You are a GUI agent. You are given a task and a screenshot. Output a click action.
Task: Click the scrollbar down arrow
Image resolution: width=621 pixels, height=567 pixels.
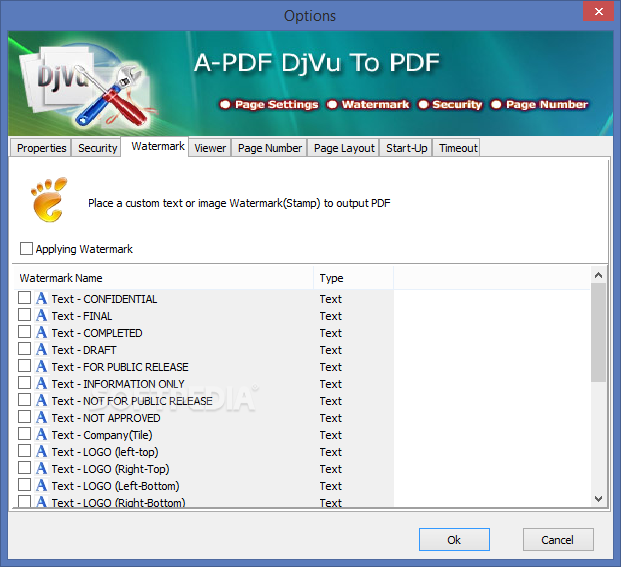tap(598, 499)
